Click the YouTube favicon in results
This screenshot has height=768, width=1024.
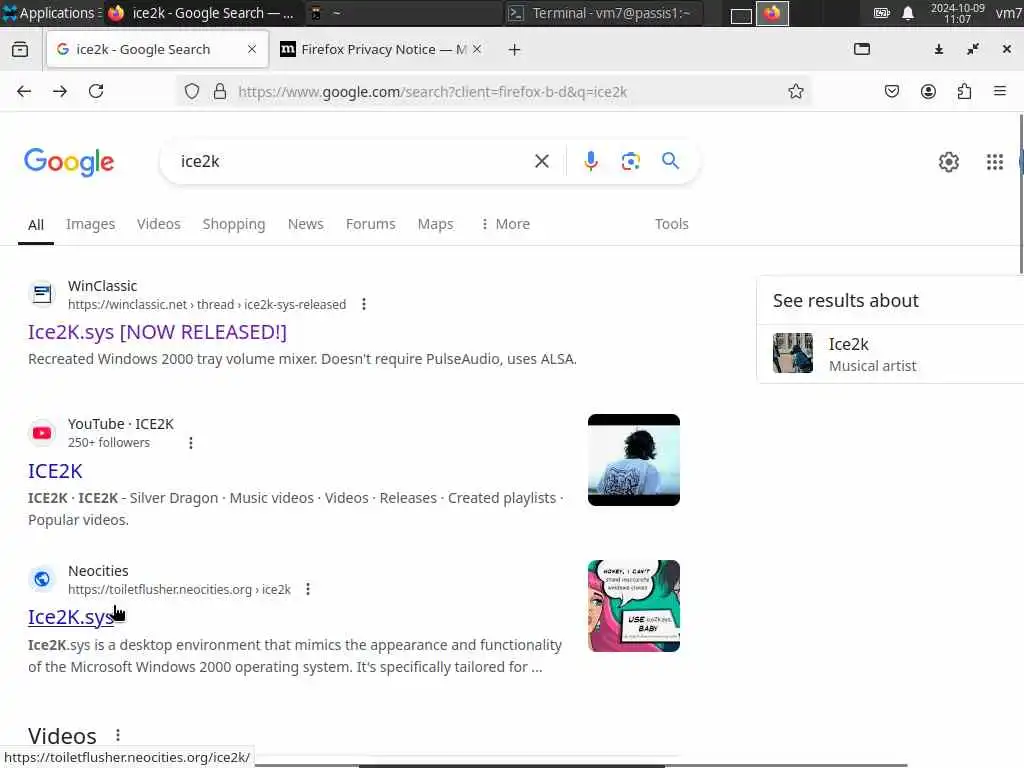pyautogui.click(x=42, y=432)
